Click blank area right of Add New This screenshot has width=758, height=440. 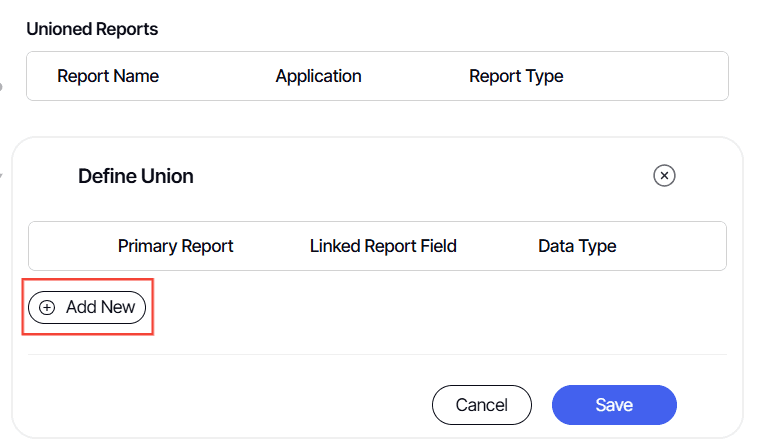400,308
